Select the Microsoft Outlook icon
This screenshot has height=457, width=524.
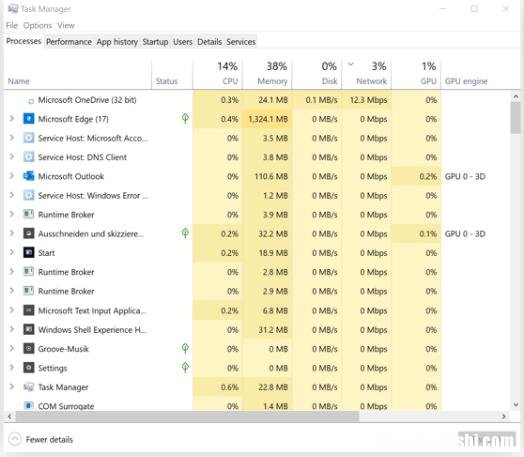29,176
